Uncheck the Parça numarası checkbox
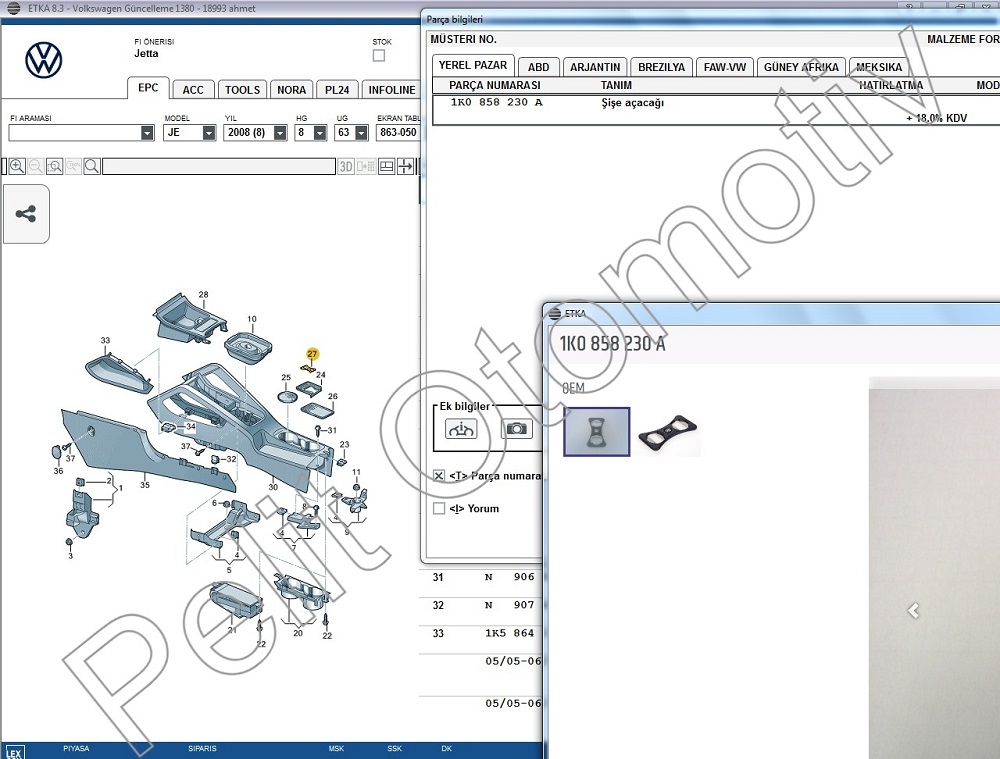Viewport: 1000px width, 759px height. tap(439, 476)
